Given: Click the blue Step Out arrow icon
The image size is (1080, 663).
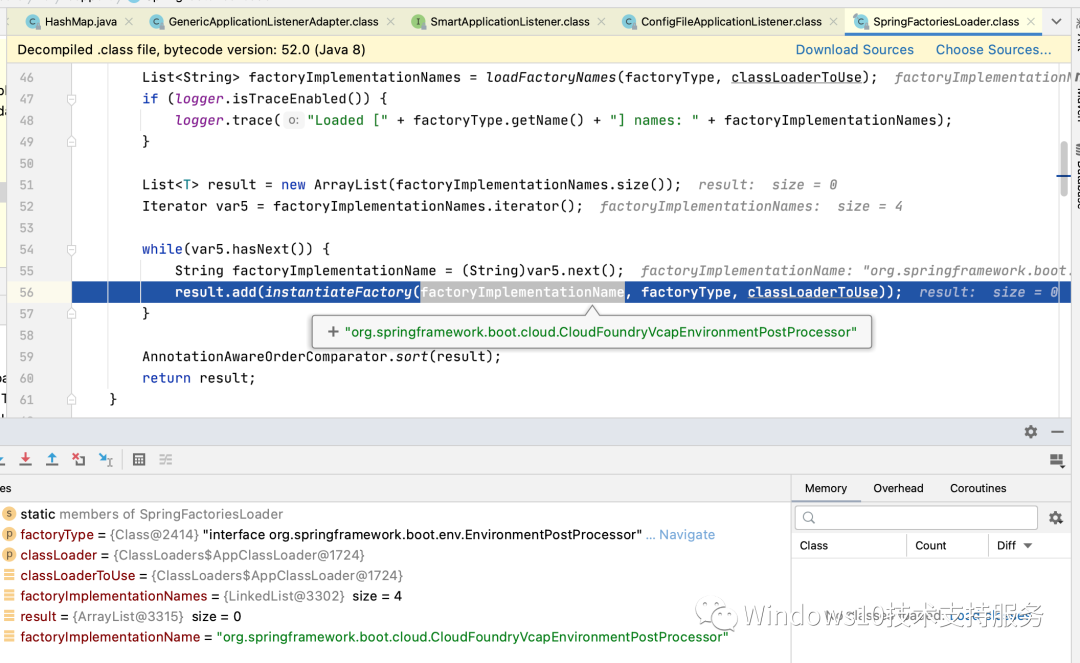Looking at the screenshot, I should point(52,459).
